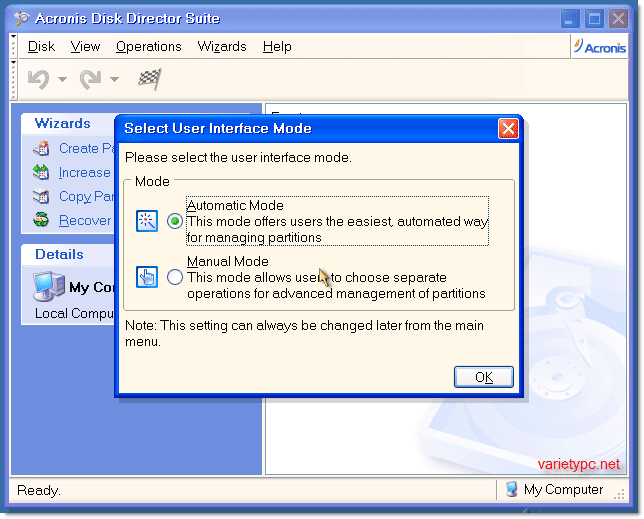Image resolution: width=644 pixels, height=519 pixels.
Task: Open the Operations menu
Action: click(149, 46)
